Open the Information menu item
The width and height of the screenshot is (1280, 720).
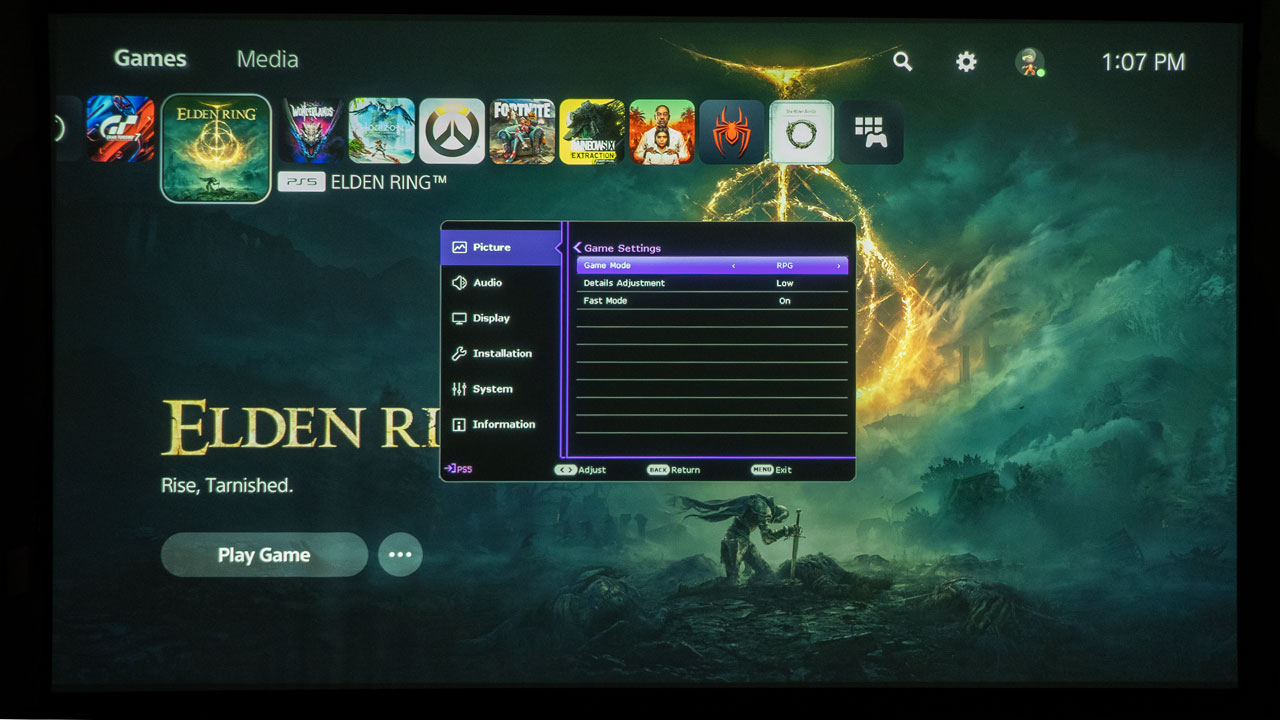point(500,425)
